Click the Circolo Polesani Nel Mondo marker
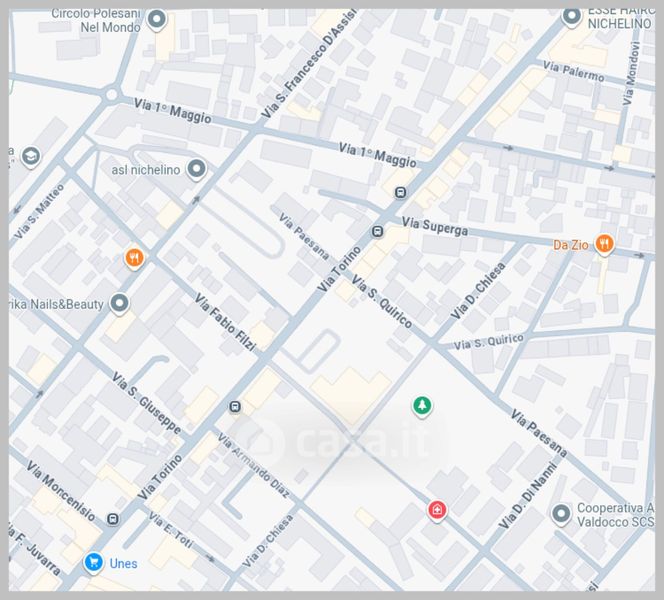Viewport: 664px width, 600px height. [156, 19]
